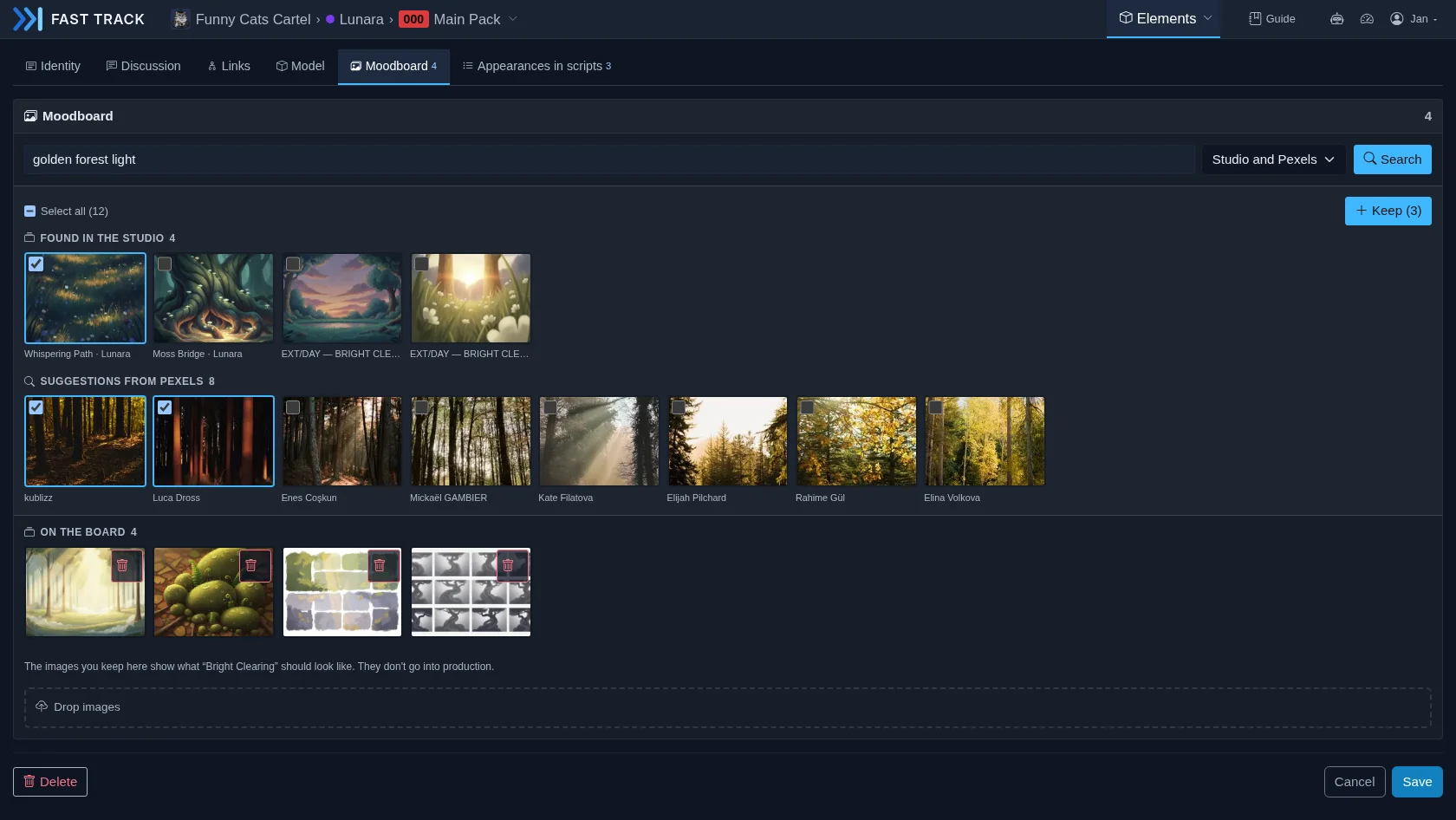Save the moodboard changes

coord(1417,782)
